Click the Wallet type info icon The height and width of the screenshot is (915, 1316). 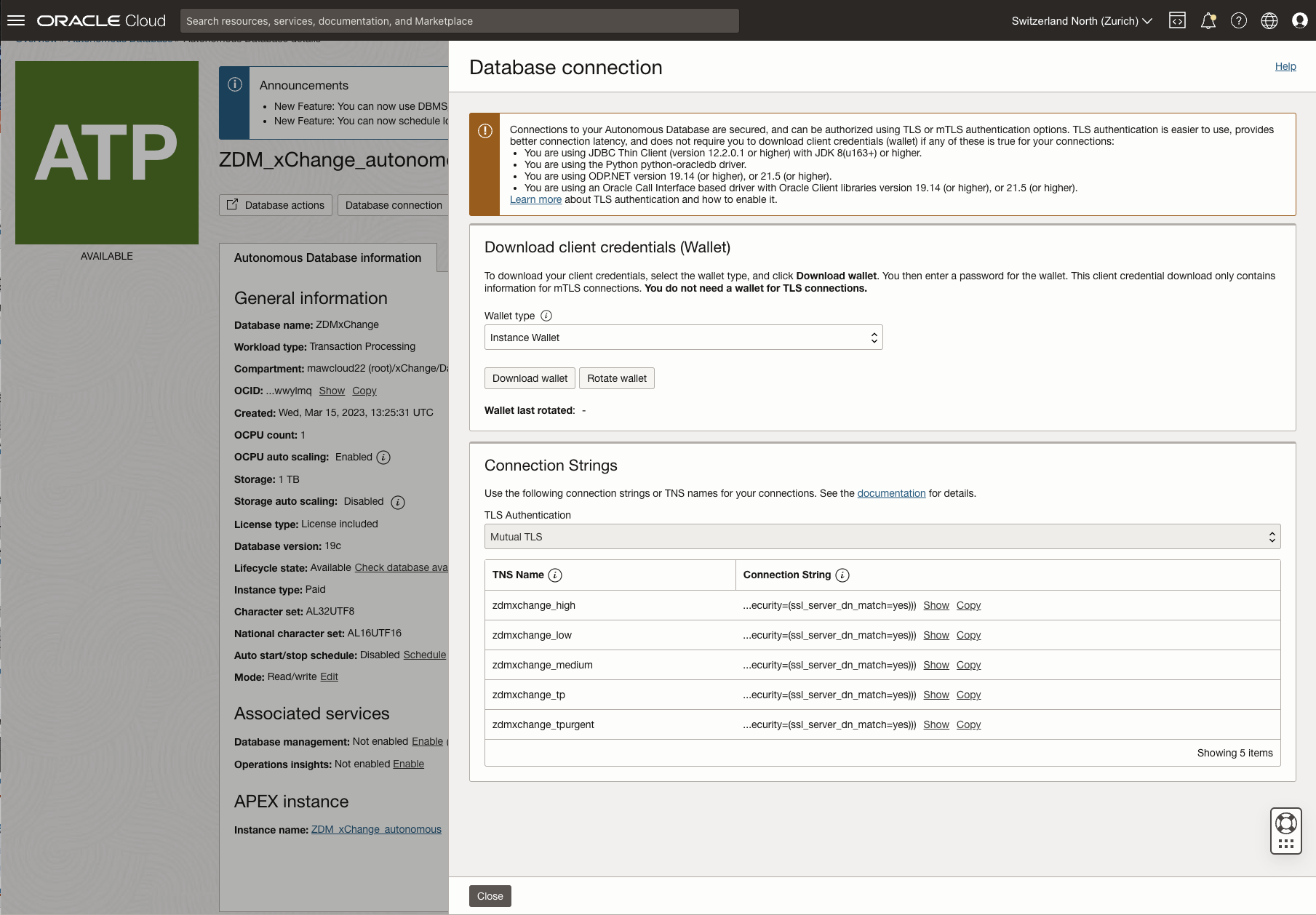pos(546,316)
